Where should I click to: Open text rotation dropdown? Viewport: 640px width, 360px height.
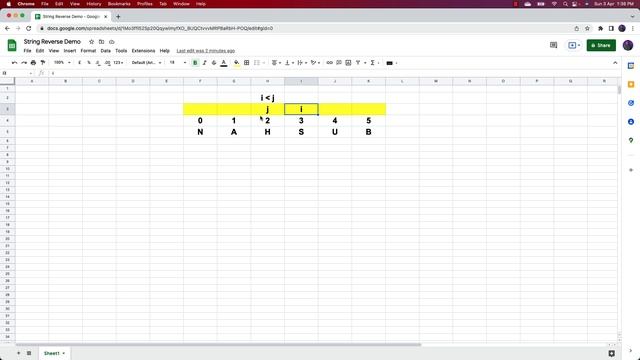pos(315,63)
